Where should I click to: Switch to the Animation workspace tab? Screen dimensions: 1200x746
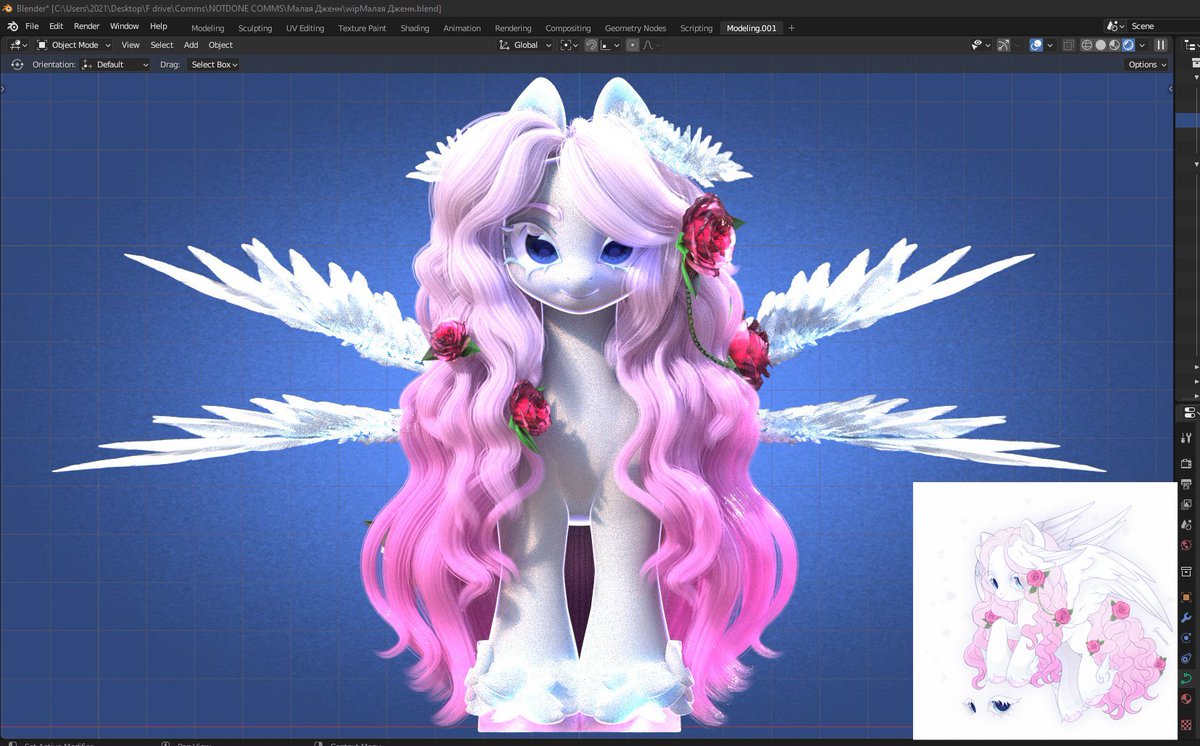click(462, 28)
